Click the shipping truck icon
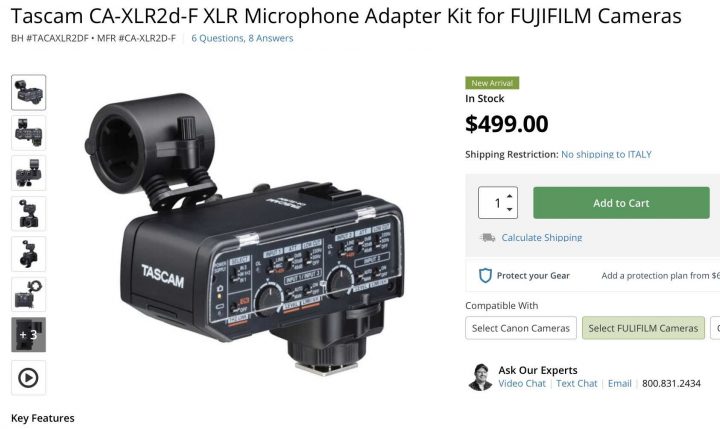The image size is (720, 429). 488,237
